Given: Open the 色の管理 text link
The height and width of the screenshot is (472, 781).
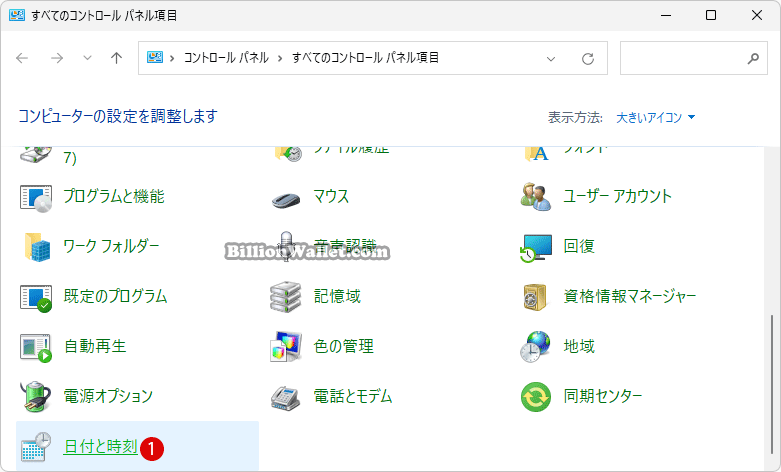Looking at the screenshot, I should click(x=344, y=346).
